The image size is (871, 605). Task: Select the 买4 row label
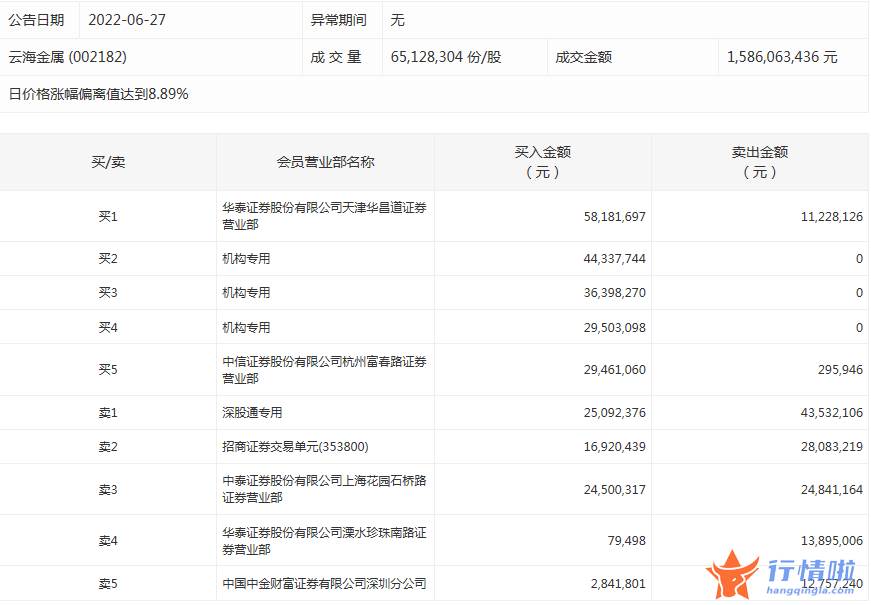(x=108, y=327)
